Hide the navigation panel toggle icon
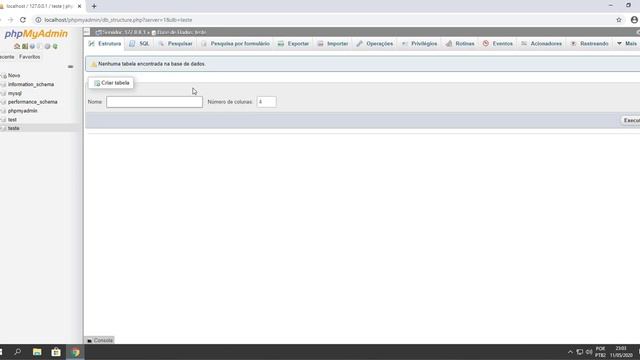The width and height of the screenshot is (640, 360). click(x=87, y=32)
